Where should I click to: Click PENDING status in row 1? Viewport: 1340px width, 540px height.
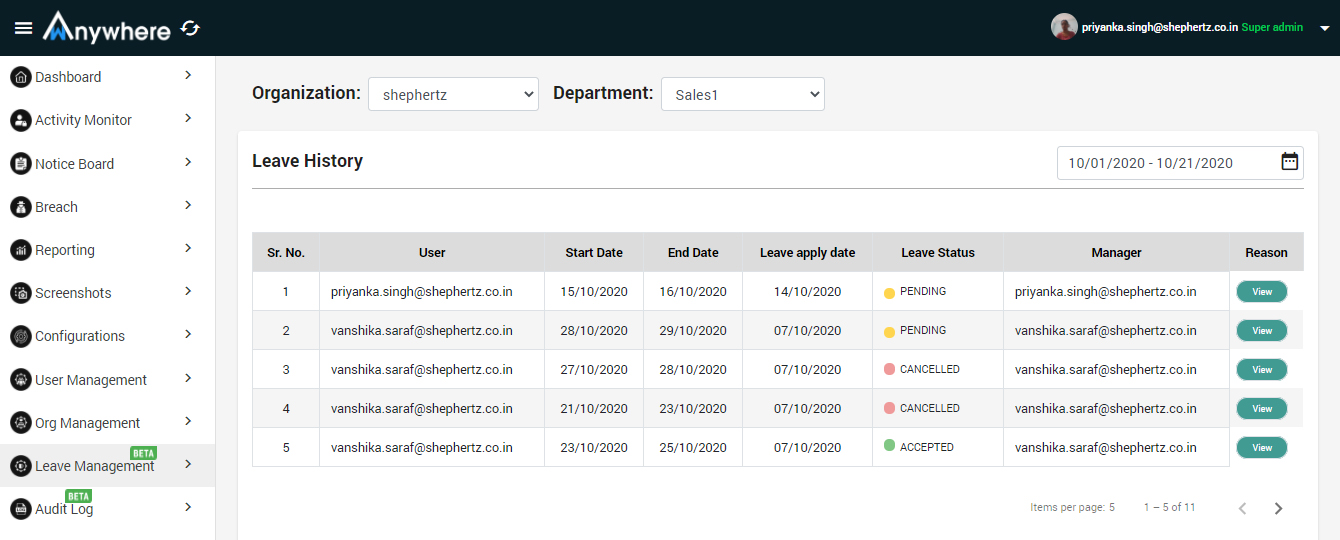[923, 291]
